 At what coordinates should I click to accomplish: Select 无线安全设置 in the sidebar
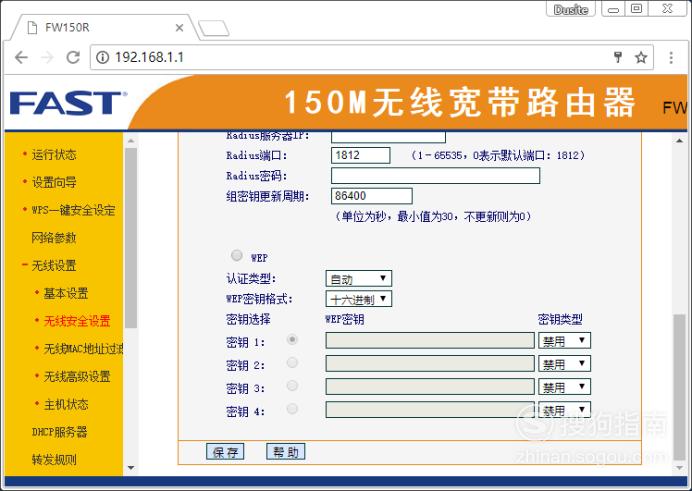click(x=77, y=321)
